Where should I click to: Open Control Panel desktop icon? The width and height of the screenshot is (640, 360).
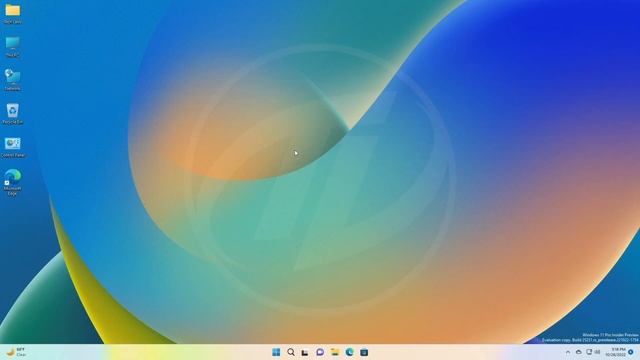coord(13,147)
